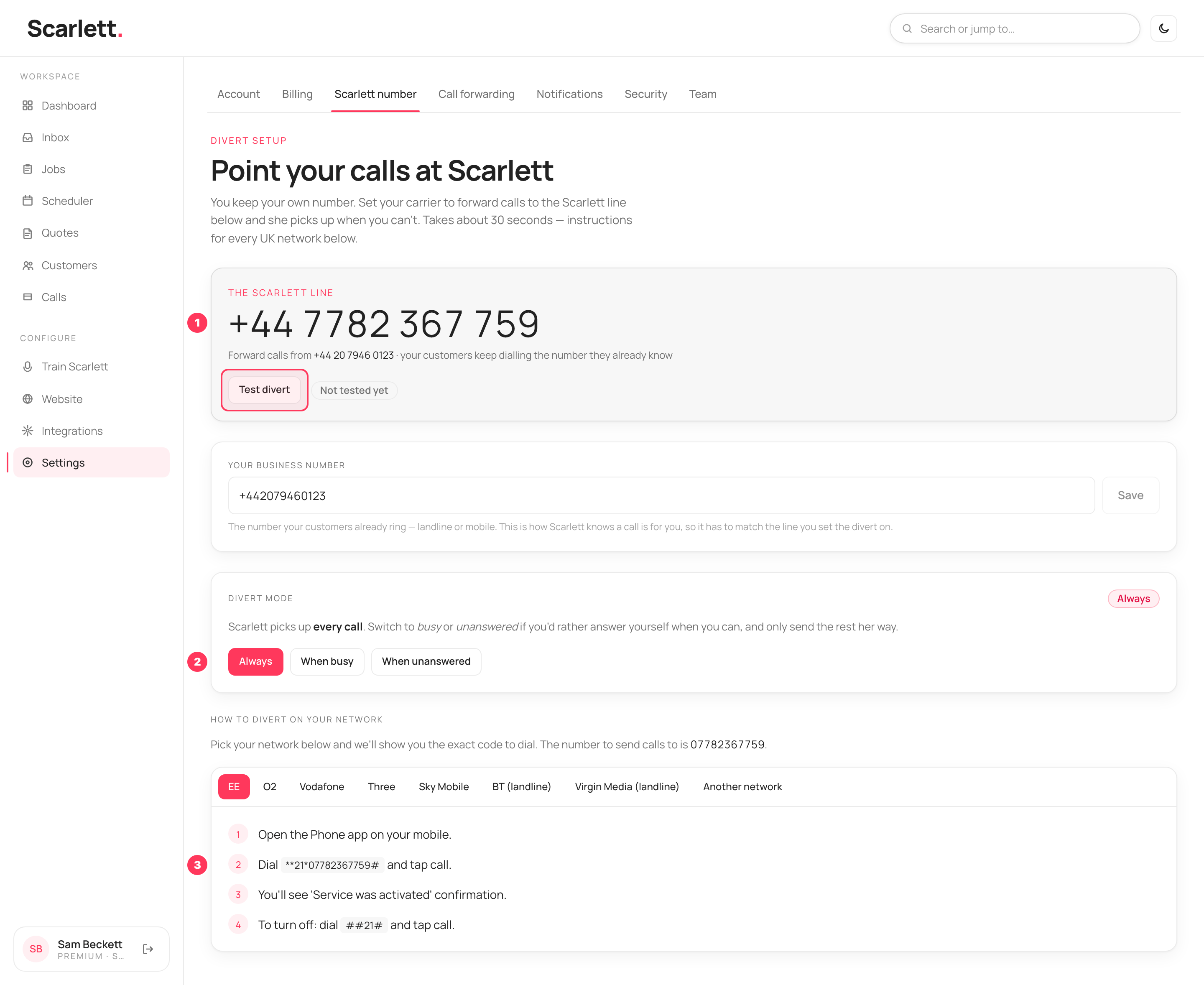Screen dimensions: 1204x985
Task: Click the Integrations icon
Action: pyautogui.click(x=27, y=431)
